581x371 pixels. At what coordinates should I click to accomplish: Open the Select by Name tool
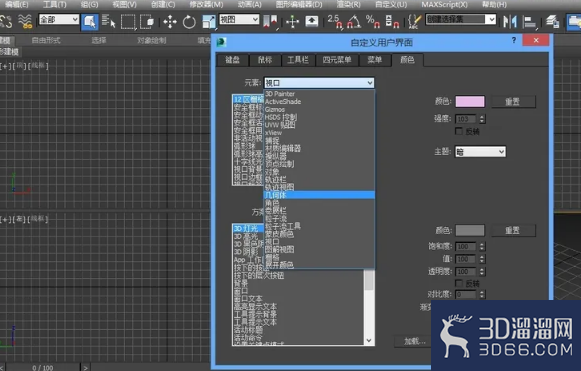[x=108, y=21]
